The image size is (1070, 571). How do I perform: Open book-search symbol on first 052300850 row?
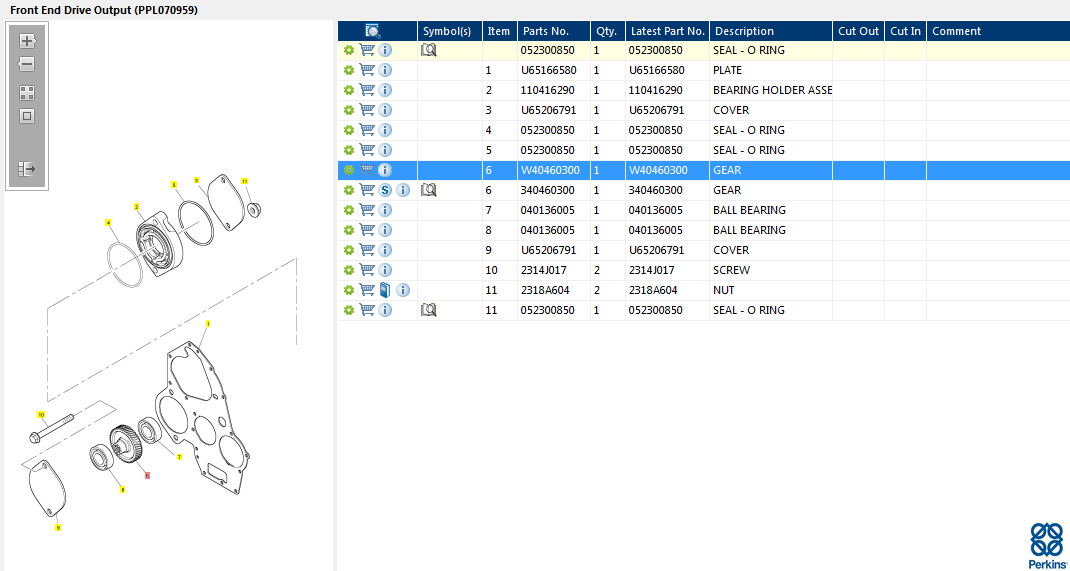(429, 50)
